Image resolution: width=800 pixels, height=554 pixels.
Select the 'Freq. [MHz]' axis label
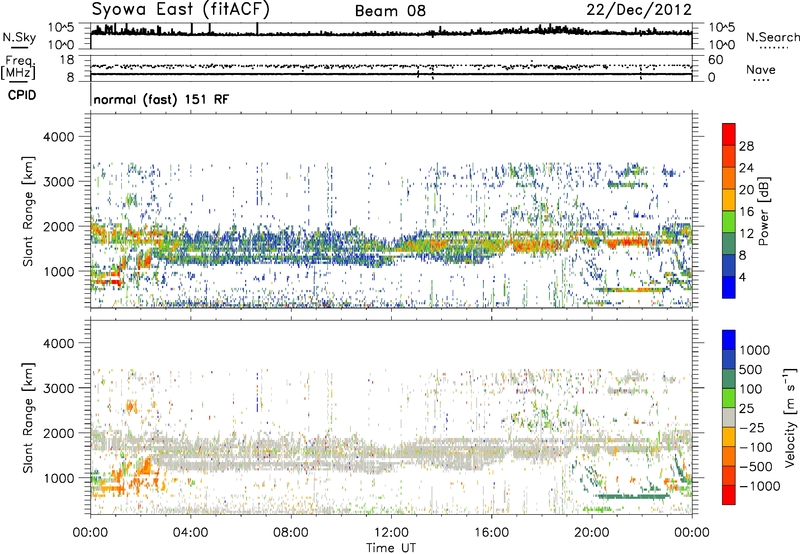pyautogui.click(x=18, y=67)
